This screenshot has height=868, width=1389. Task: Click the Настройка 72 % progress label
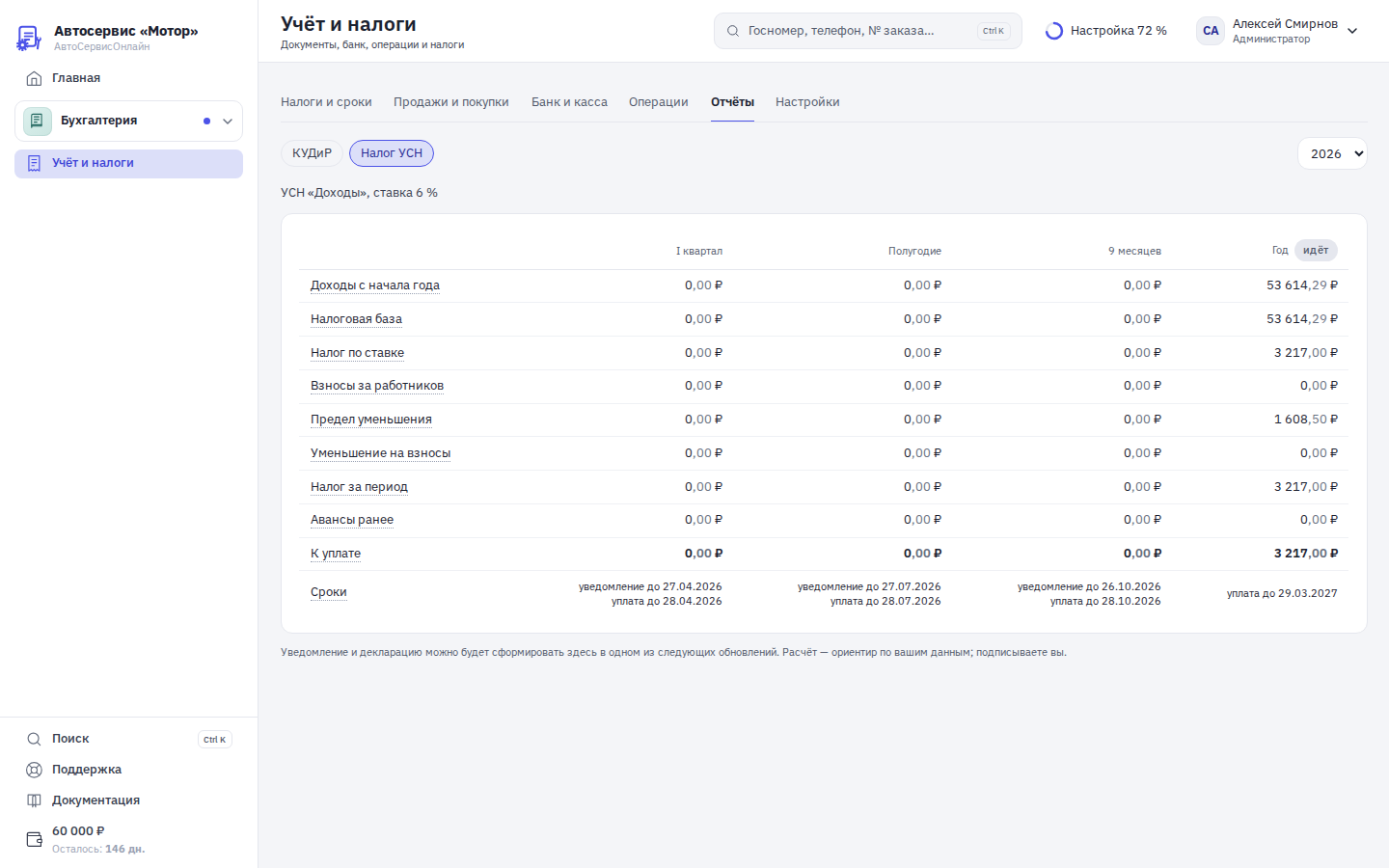pos(1119,31)
